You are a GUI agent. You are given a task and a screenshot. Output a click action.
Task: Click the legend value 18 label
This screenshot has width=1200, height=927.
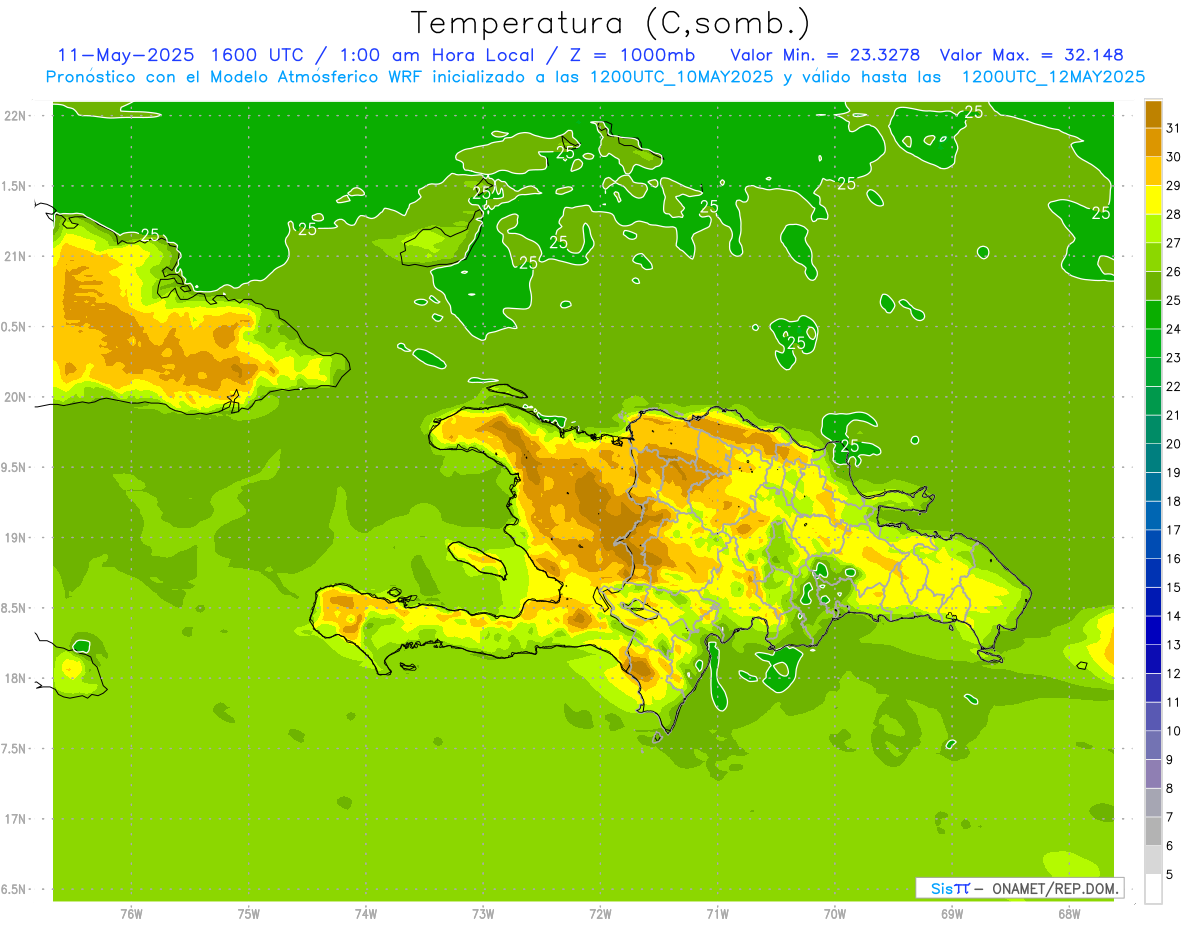[x=1174, y=501]
